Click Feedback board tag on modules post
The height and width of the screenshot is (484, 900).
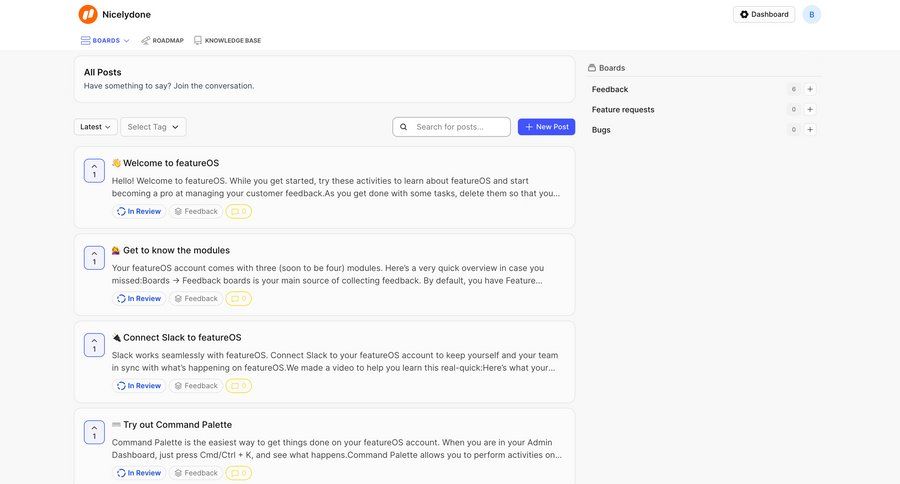pos(196,299)
